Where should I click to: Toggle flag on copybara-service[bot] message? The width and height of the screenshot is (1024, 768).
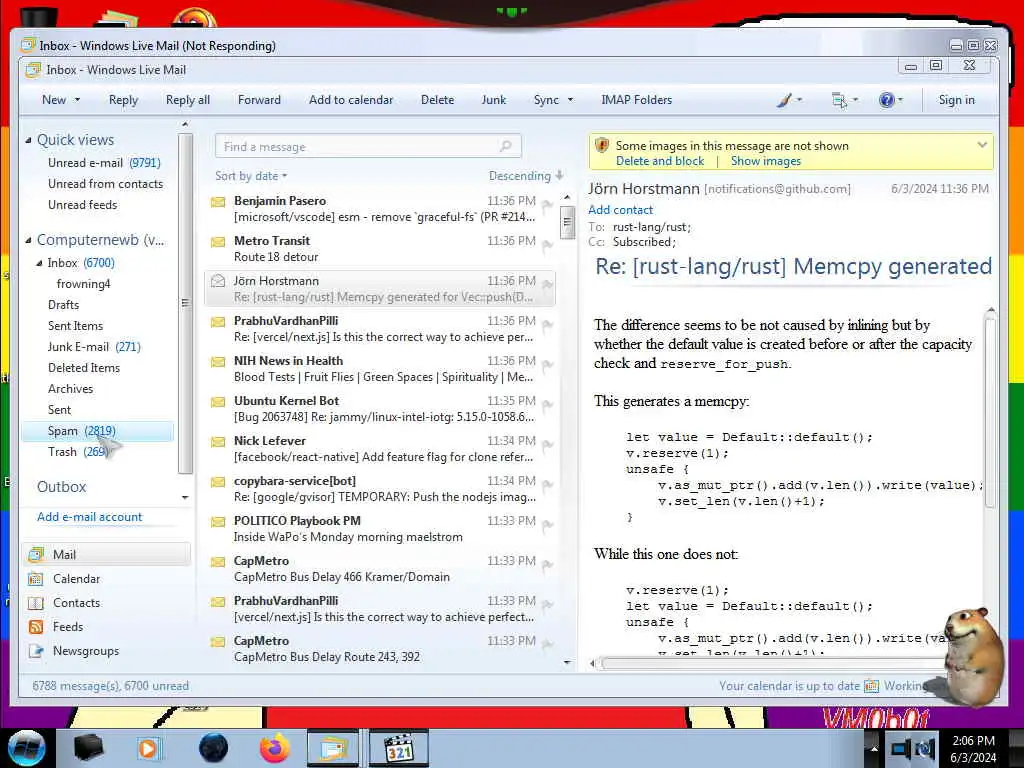tap(547, 485)
